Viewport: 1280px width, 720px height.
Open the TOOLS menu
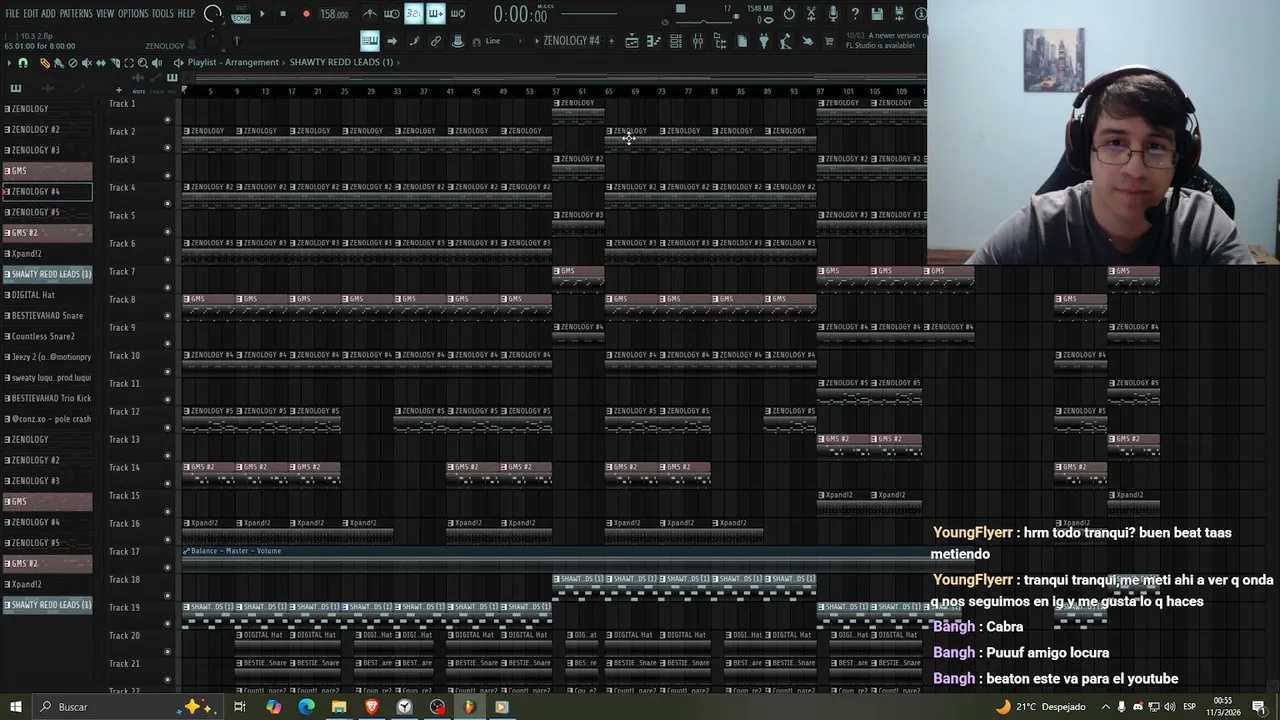[x=163, y=14]
